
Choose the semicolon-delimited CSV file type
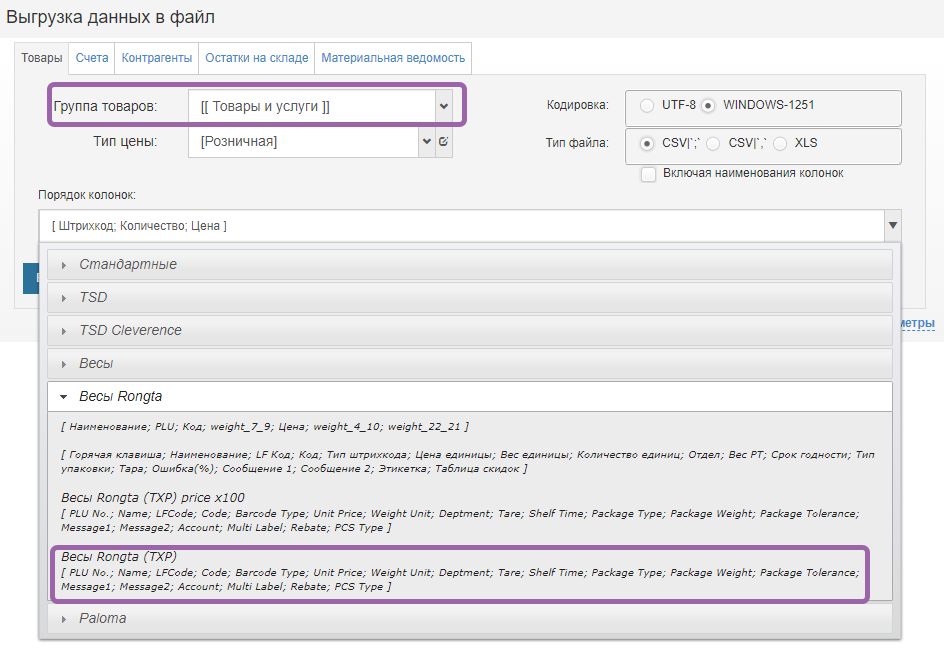647,143
